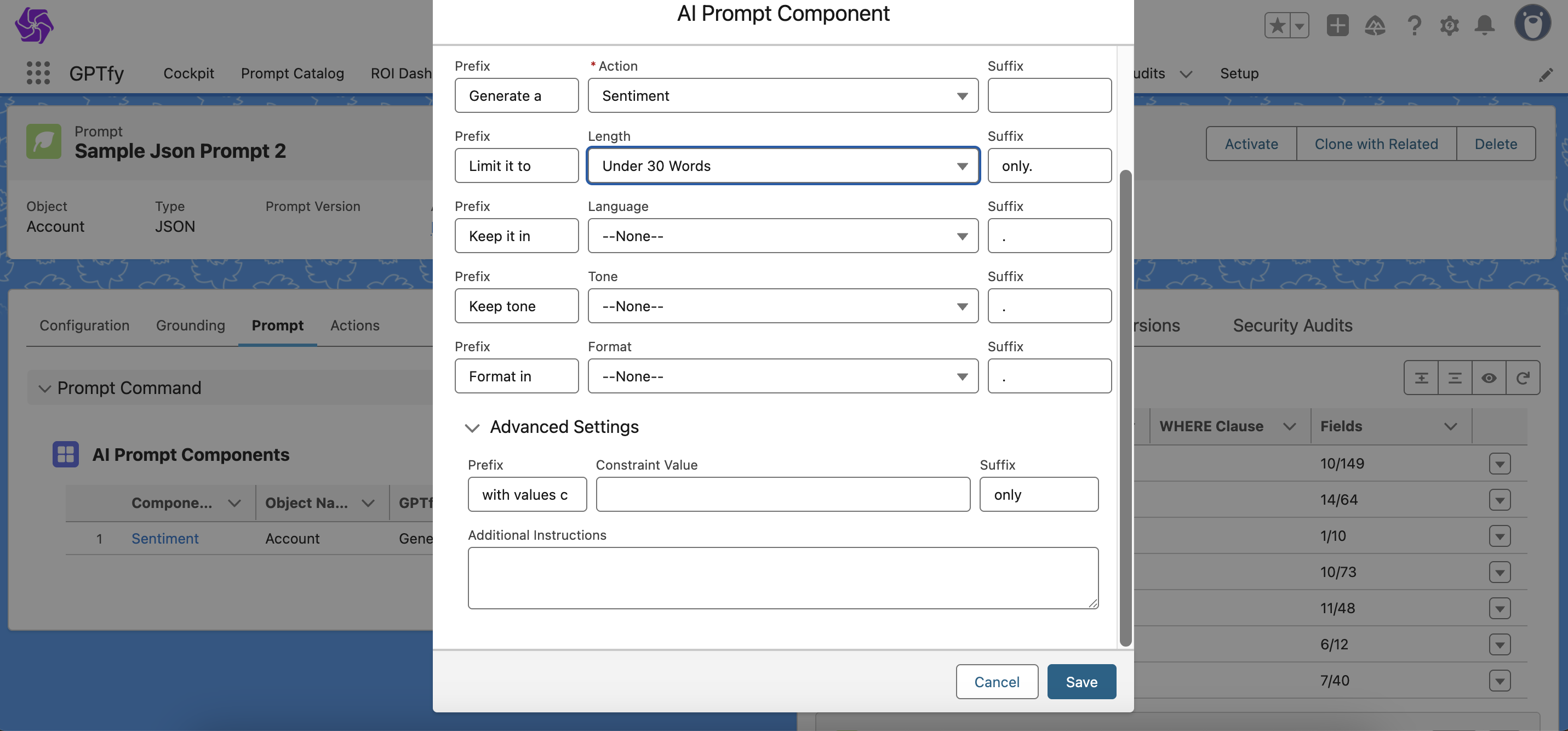Image resolution: width=1568 pixels, height=731 pixels.
Task: Click the Action Prefix field 'Generate a'
Action: [x=516, y=95]
